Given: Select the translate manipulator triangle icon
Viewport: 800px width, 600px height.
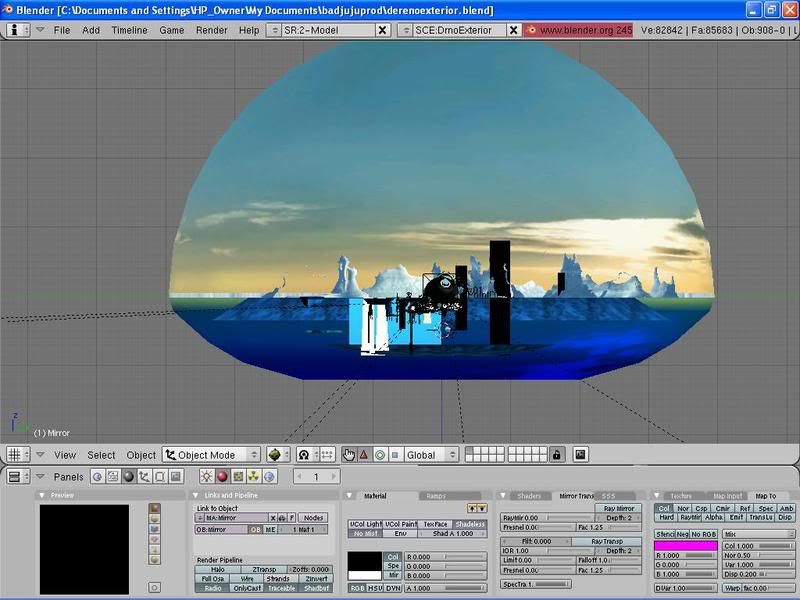Looking at the screenshot, I should point(364,455).
